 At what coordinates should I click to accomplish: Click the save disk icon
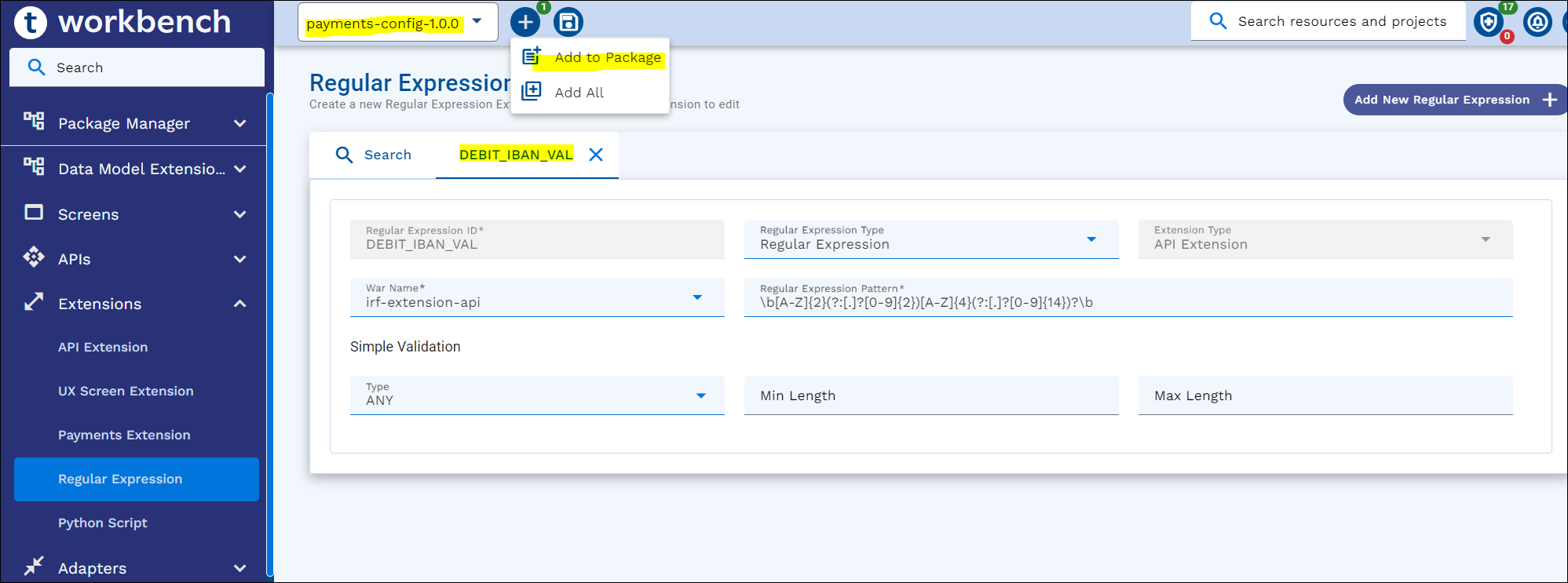(x=568, y=22)
